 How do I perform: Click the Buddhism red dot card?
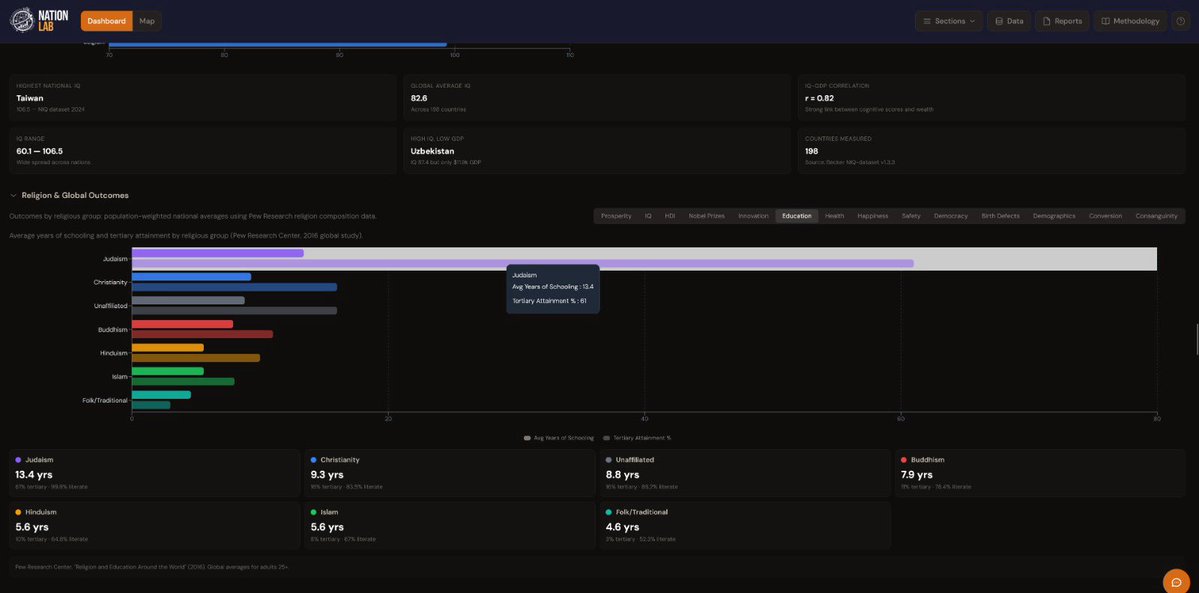1040,473
